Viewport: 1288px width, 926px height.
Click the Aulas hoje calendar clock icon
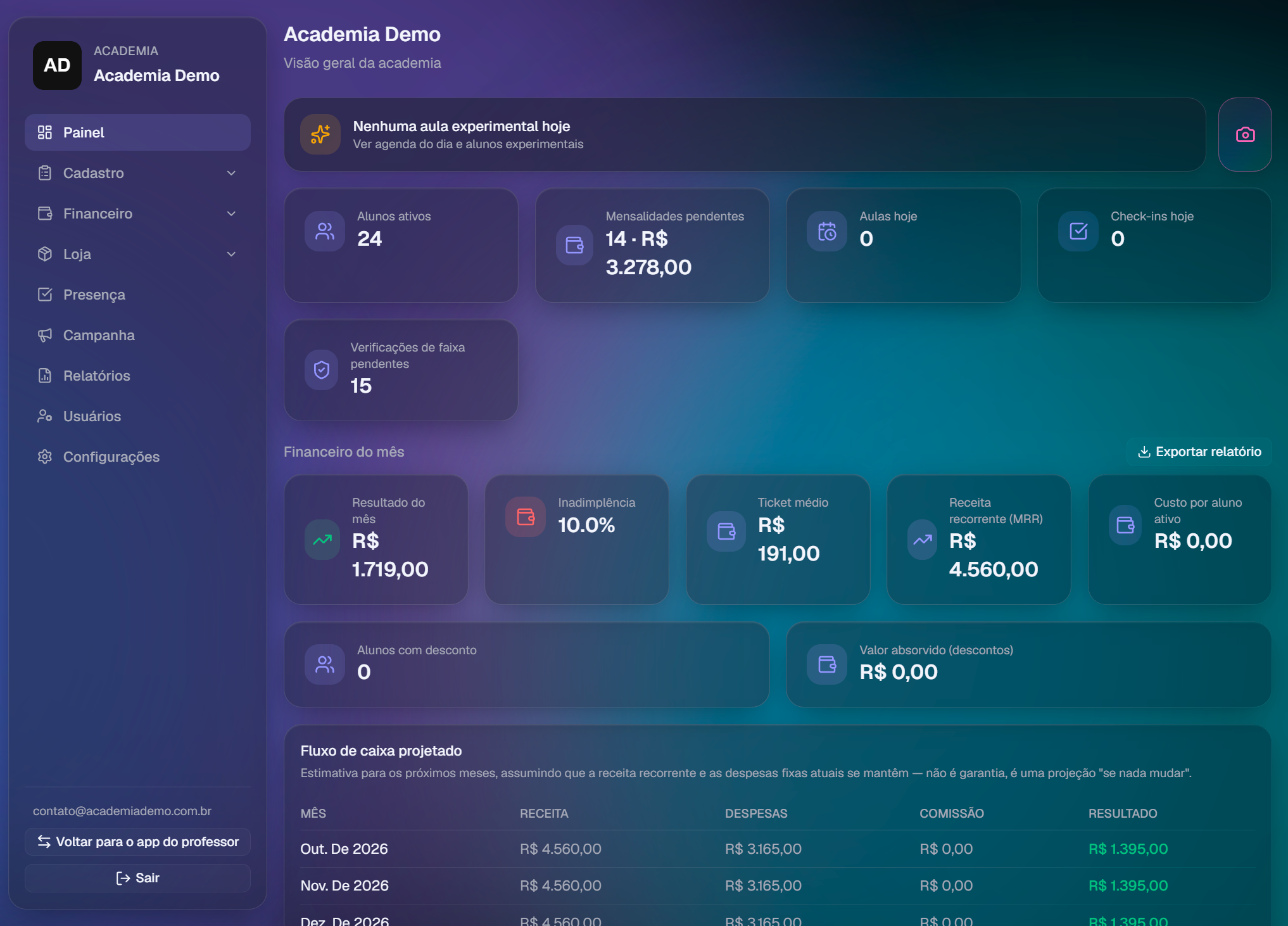pyautogui.click(x=827, y=231)
